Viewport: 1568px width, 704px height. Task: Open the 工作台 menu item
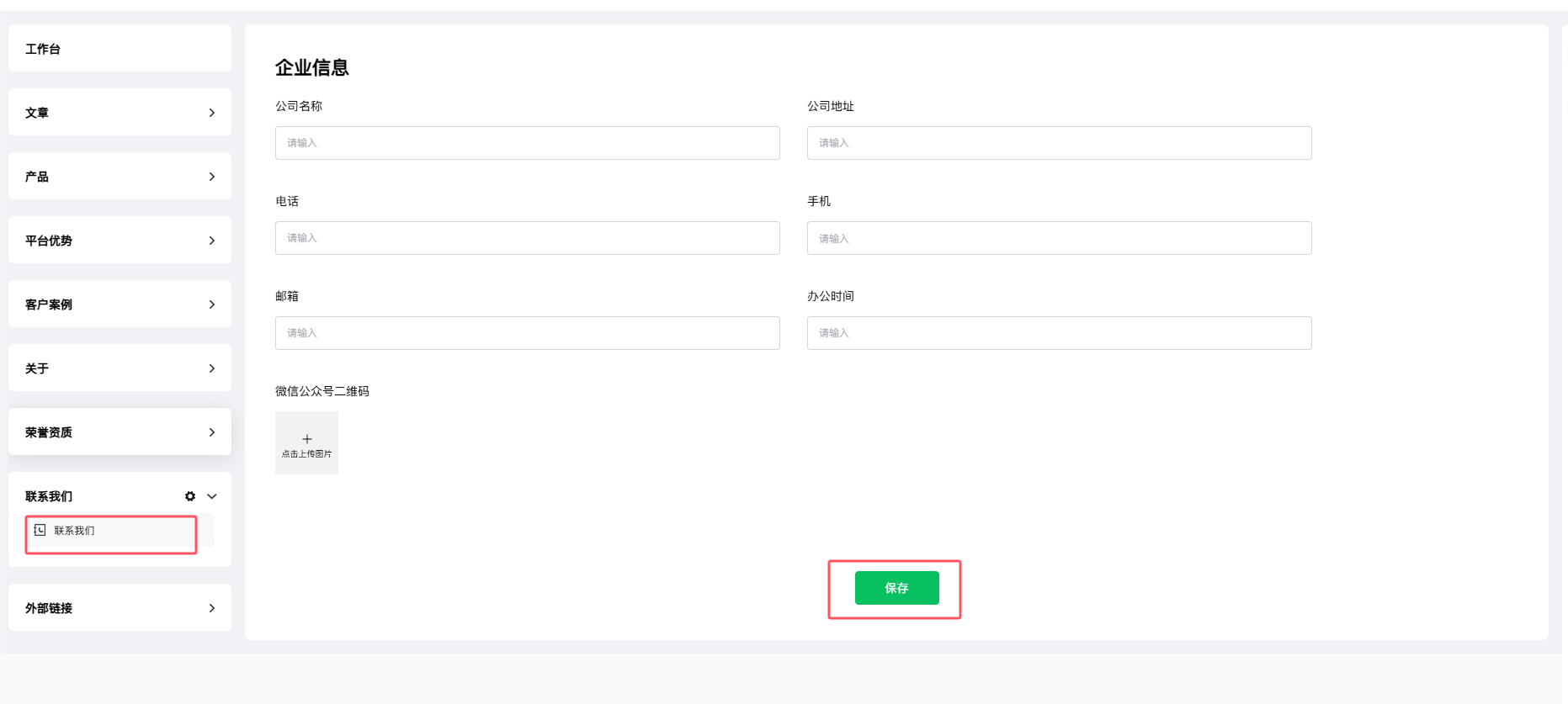pos(120,48)
